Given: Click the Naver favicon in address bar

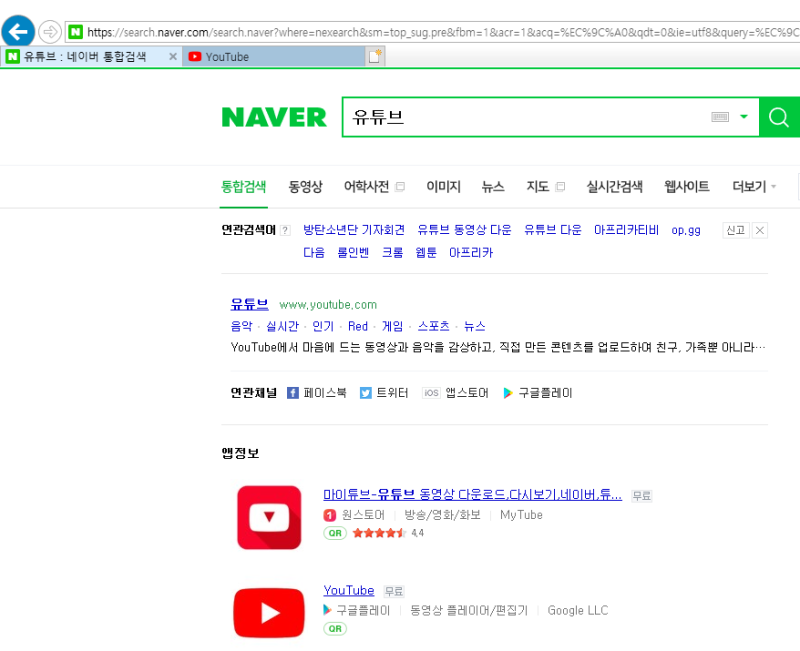Looking at the screenshot, I should pos(76,32).
